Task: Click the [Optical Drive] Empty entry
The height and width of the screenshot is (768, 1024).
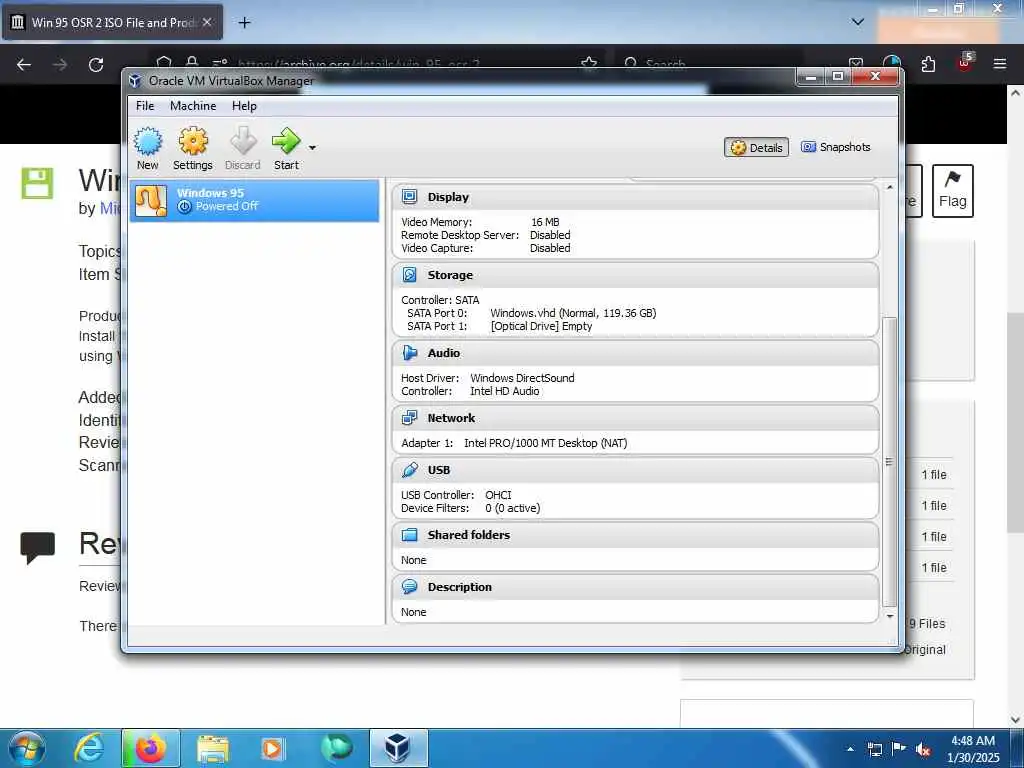Action: click(x=541, y=326)
